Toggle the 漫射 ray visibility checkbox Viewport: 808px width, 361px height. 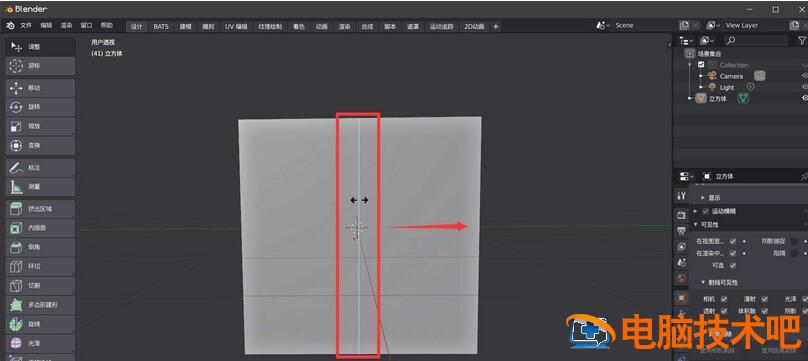[x=765, y=299]
